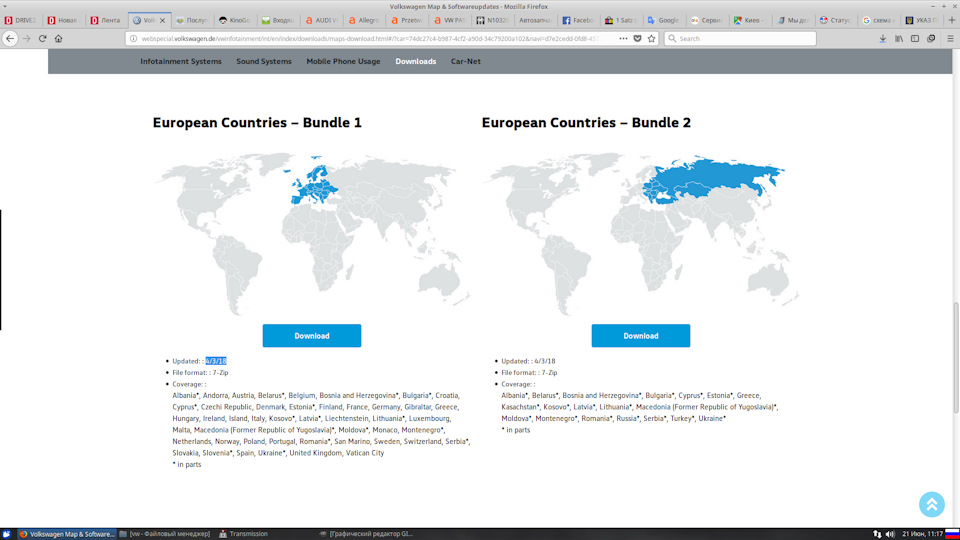Open Mobile Phone Usage menu
The image size is (960, 540).
point(343,61)
